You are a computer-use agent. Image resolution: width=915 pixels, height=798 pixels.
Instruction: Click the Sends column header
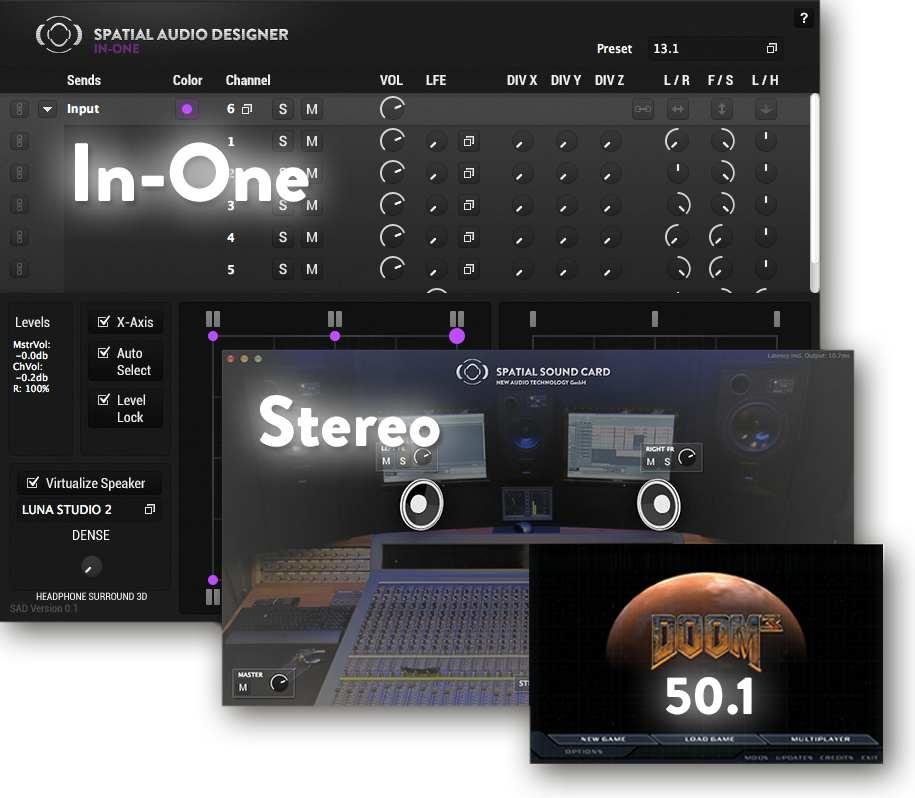pyautogui.click(x=84, y=80)
